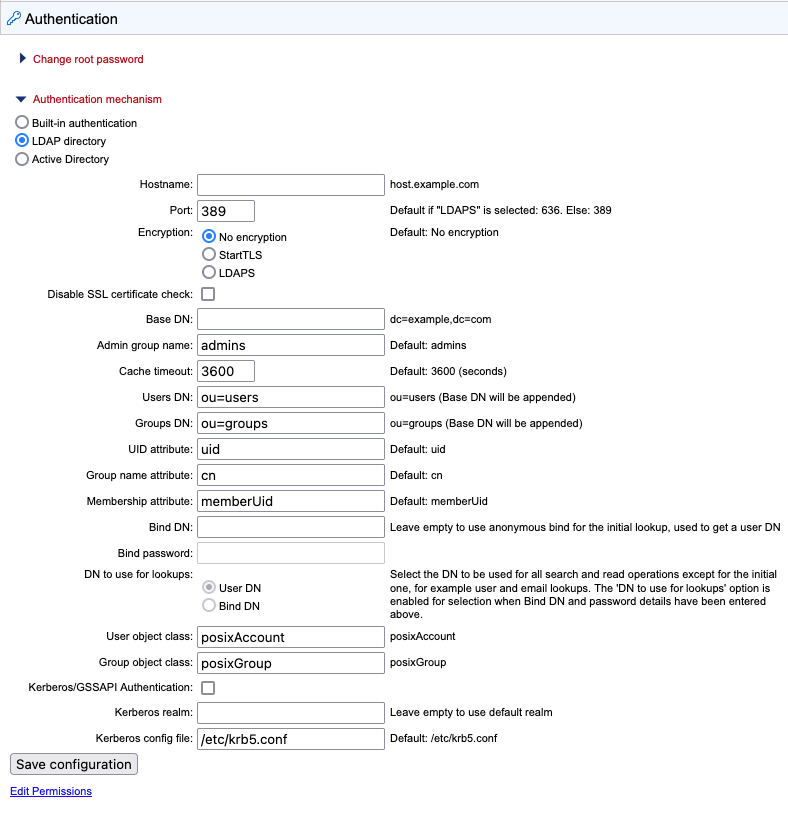Choose StartTLS encryption

pos(209,254)
